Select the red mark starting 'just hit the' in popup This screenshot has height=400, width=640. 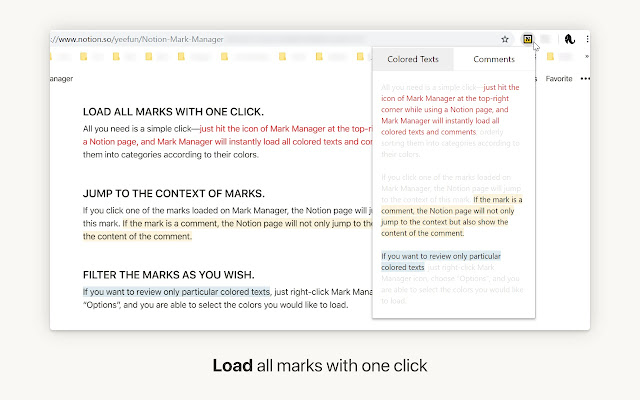(x=448, y=109)
